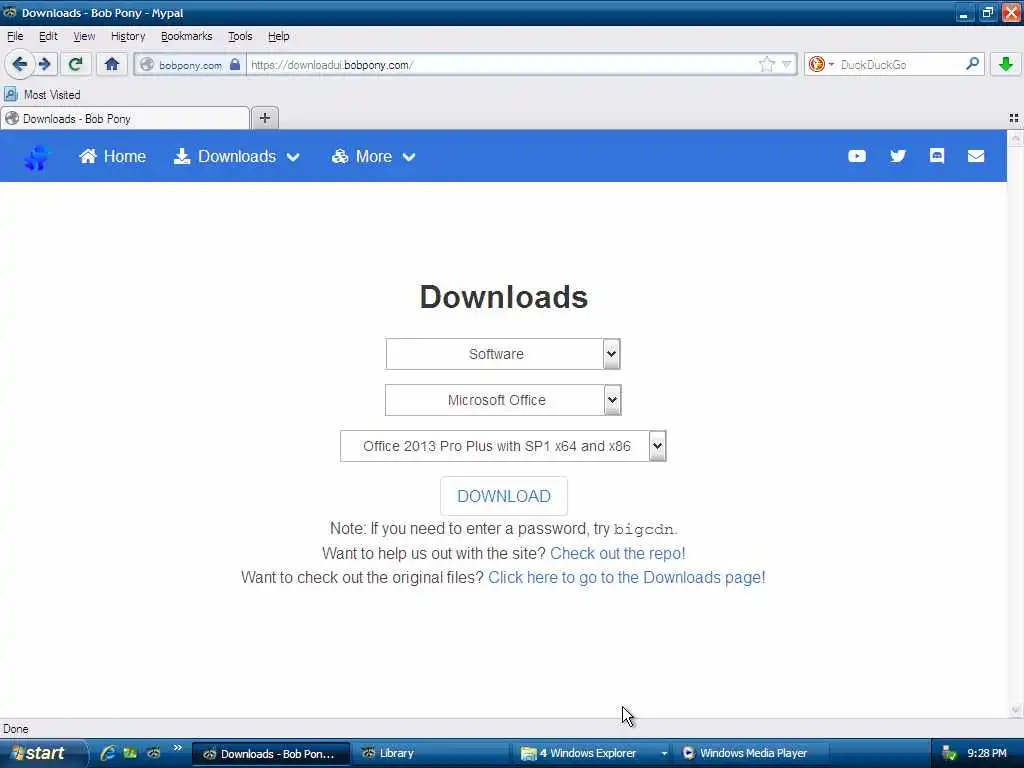Choose search engine via DuckDuckGo icon
This screenshot has width=1024, height=768.
click(820, 64)
